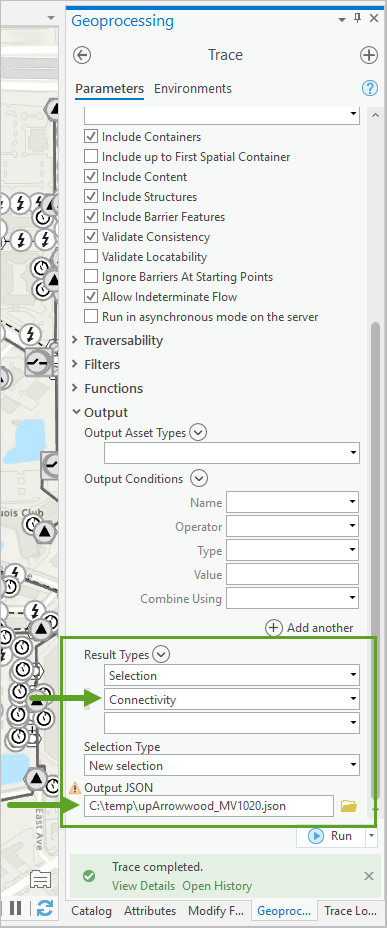This screenshot has width=387, height=928.
Task: Switch to the Modify Features pane tab
Action: tap(216, 910)
